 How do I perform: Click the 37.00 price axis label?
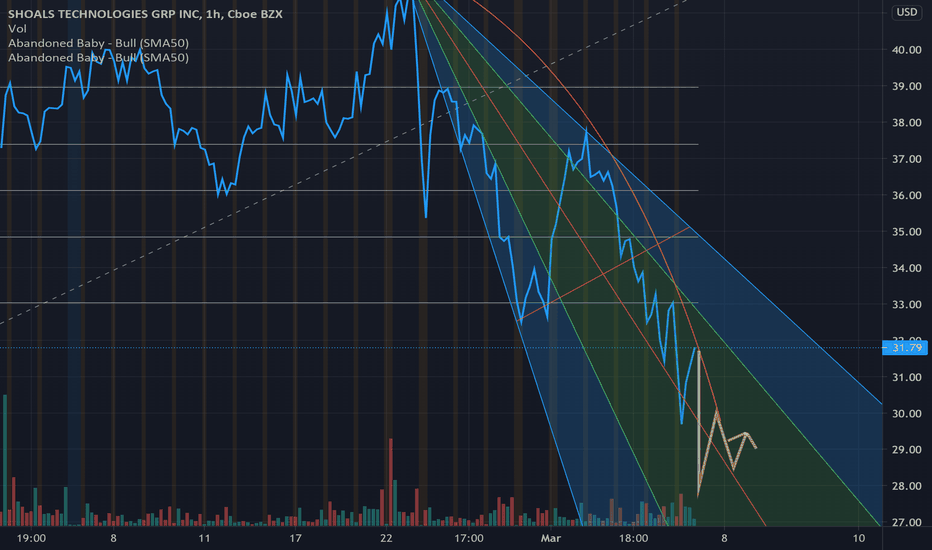(906, 159)
